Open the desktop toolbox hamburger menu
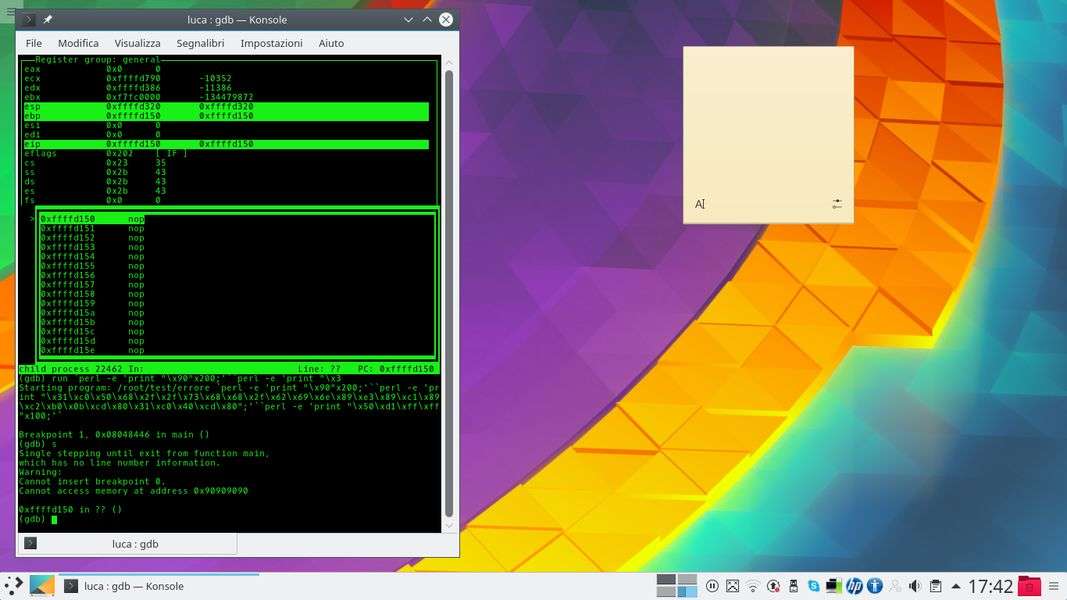The image size is (1067, 600). 10,11
